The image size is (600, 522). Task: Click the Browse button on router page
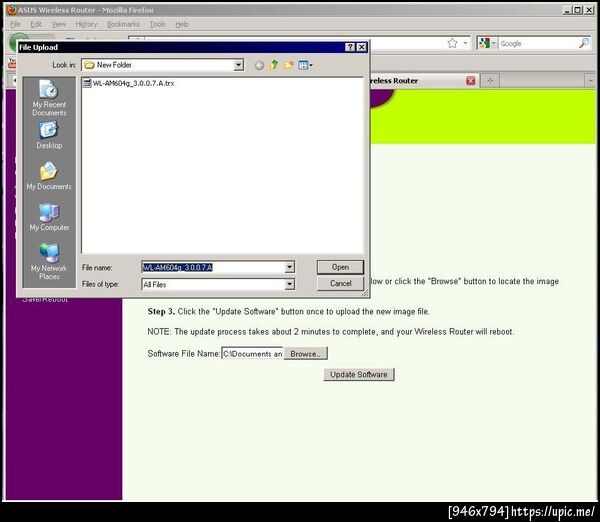(x=305, y=354)
